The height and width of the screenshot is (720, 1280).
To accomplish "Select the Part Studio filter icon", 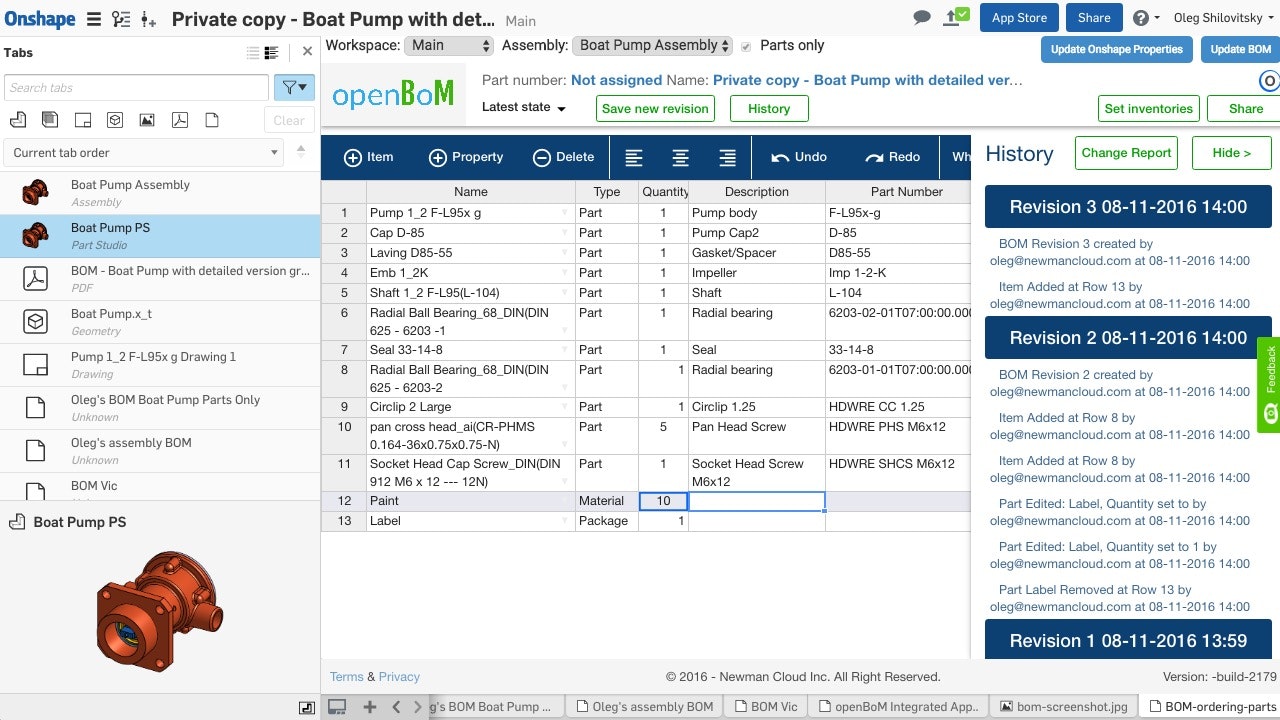I will click(19, 120).
